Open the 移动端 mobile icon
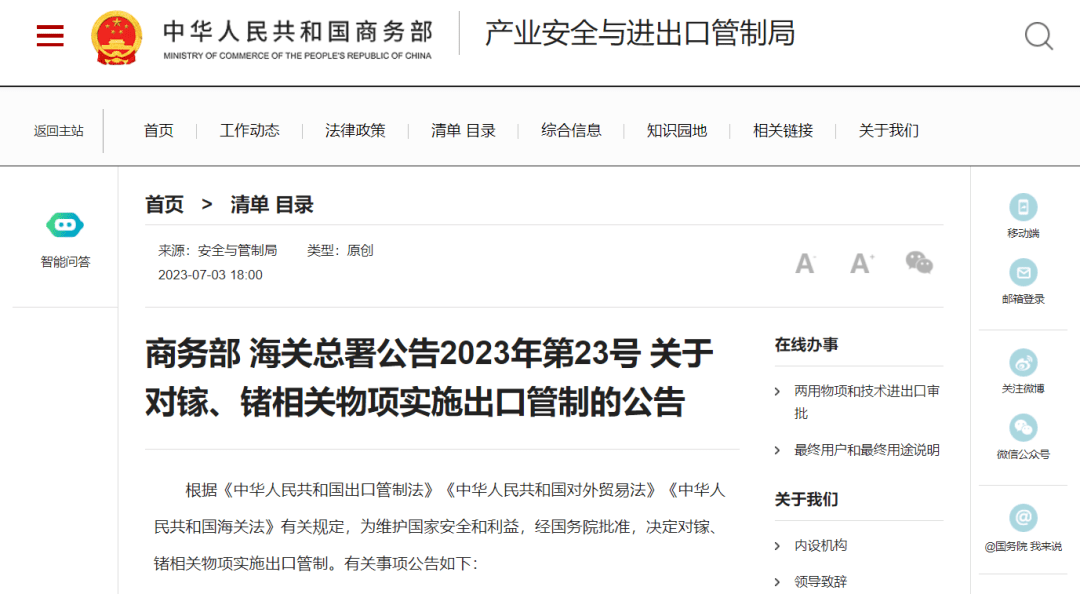Image resolution: width=1080 pixels, height=594 pixels. click(1023, 207)
